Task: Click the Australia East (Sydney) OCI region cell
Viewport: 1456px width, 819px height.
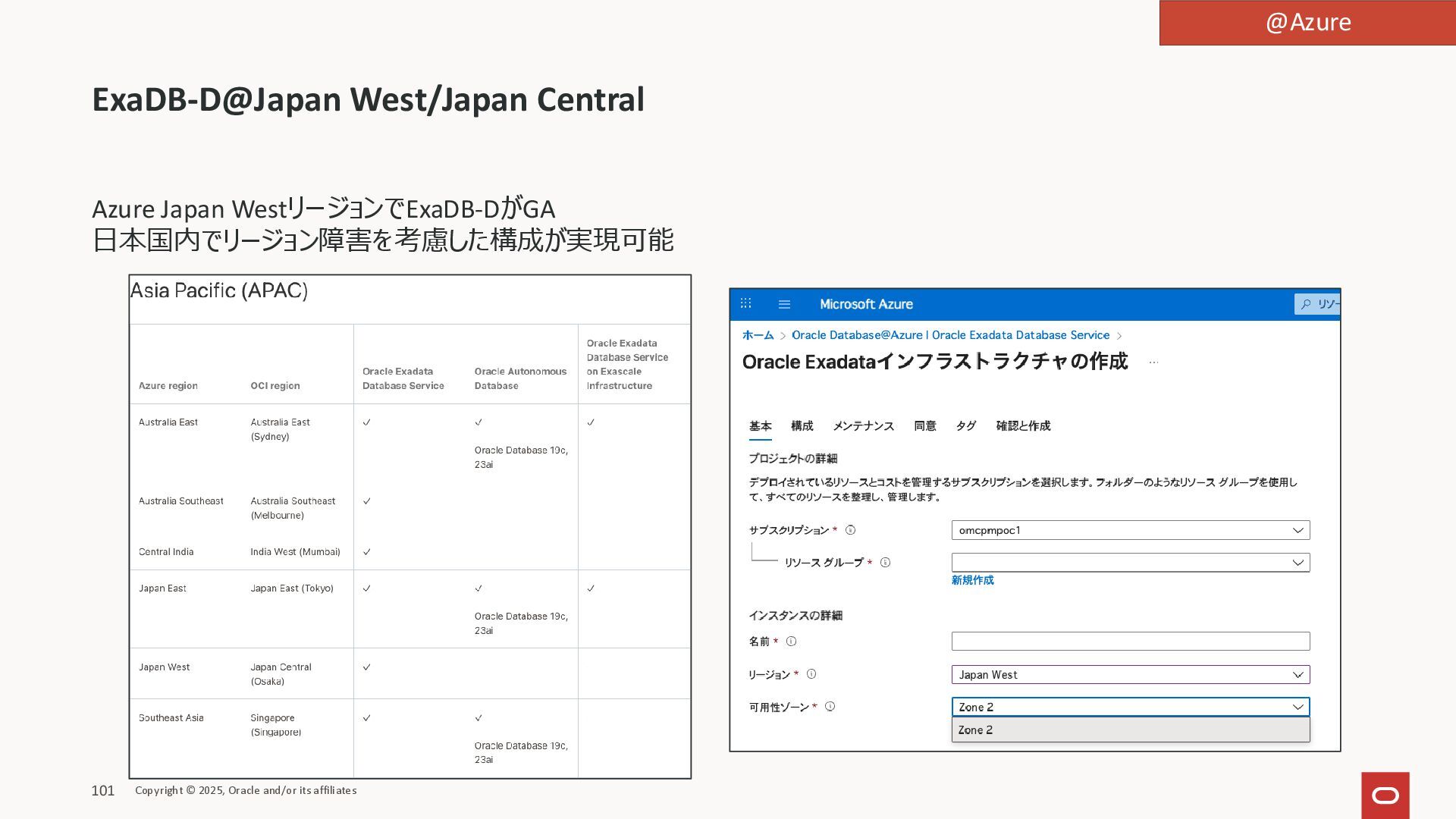Action: [x=280, y=429]
